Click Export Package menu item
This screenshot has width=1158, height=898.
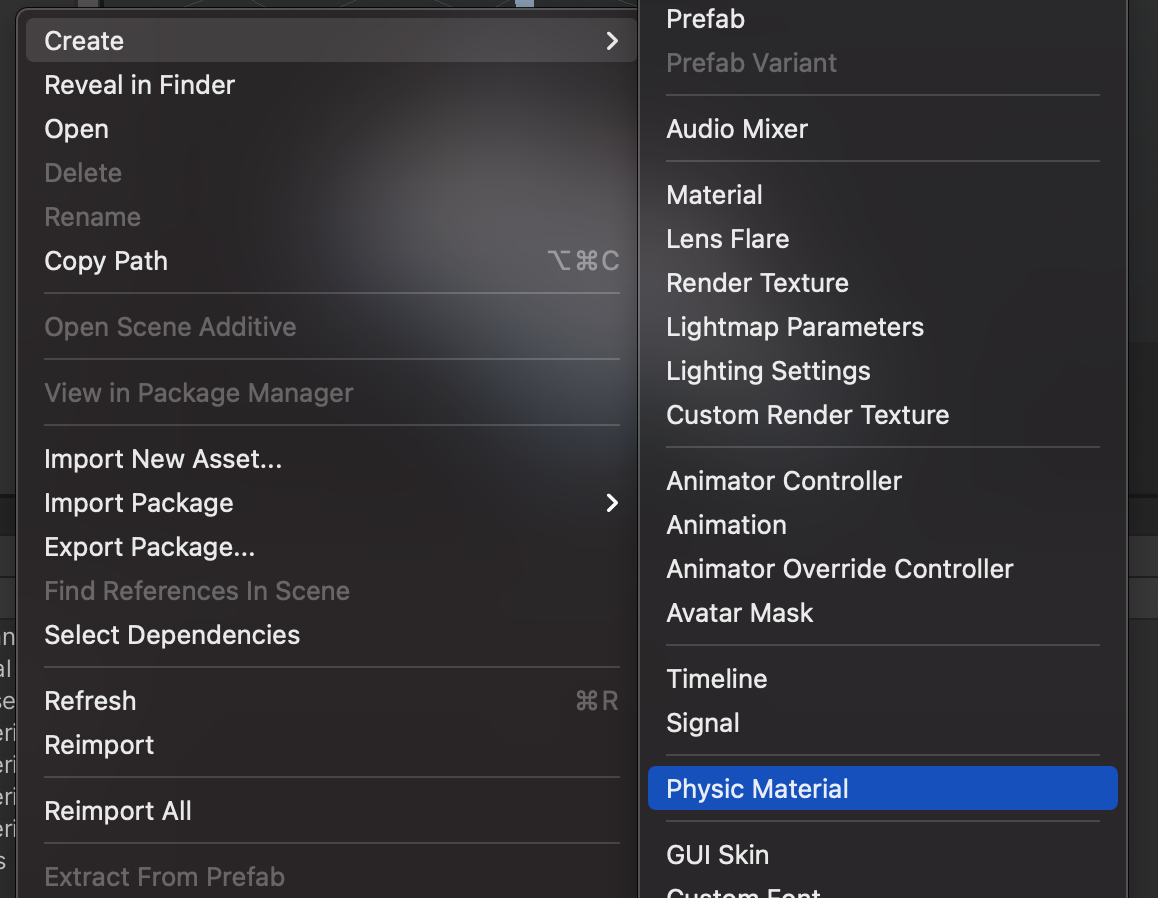pos(150,547)
